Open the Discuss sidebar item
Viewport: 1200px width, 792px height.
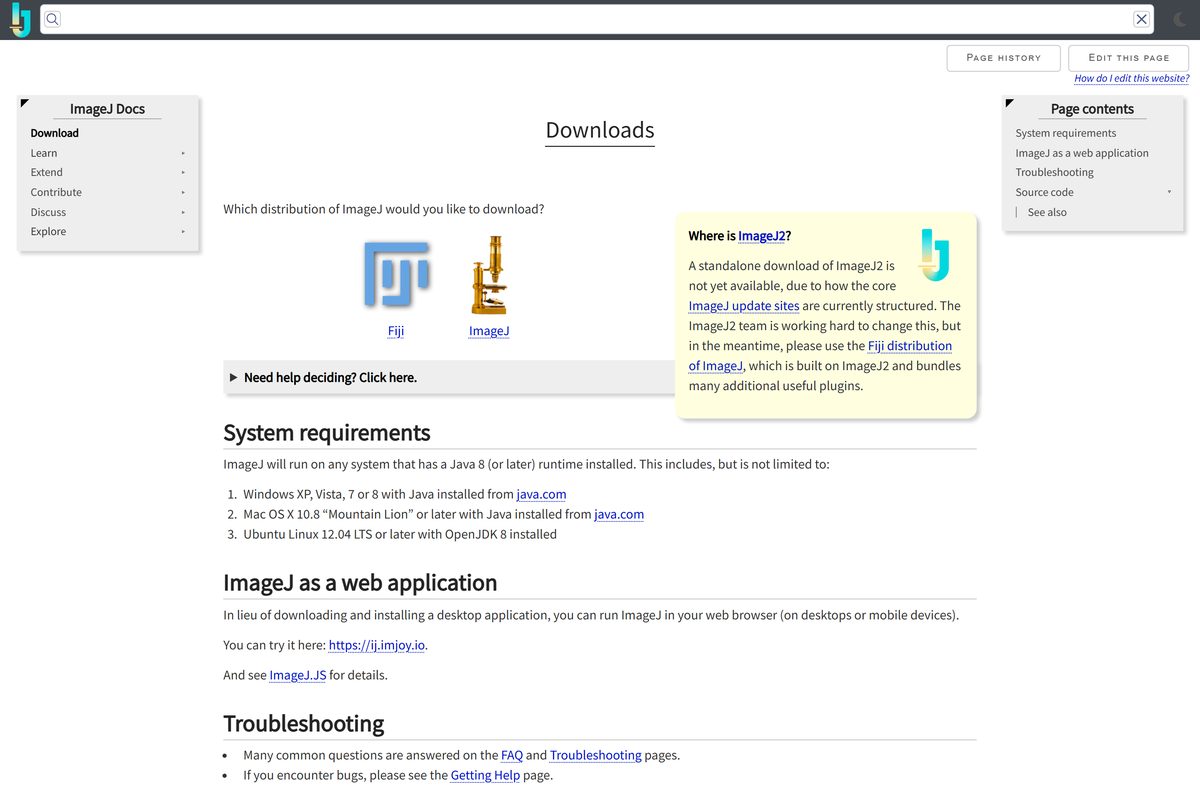48,212
